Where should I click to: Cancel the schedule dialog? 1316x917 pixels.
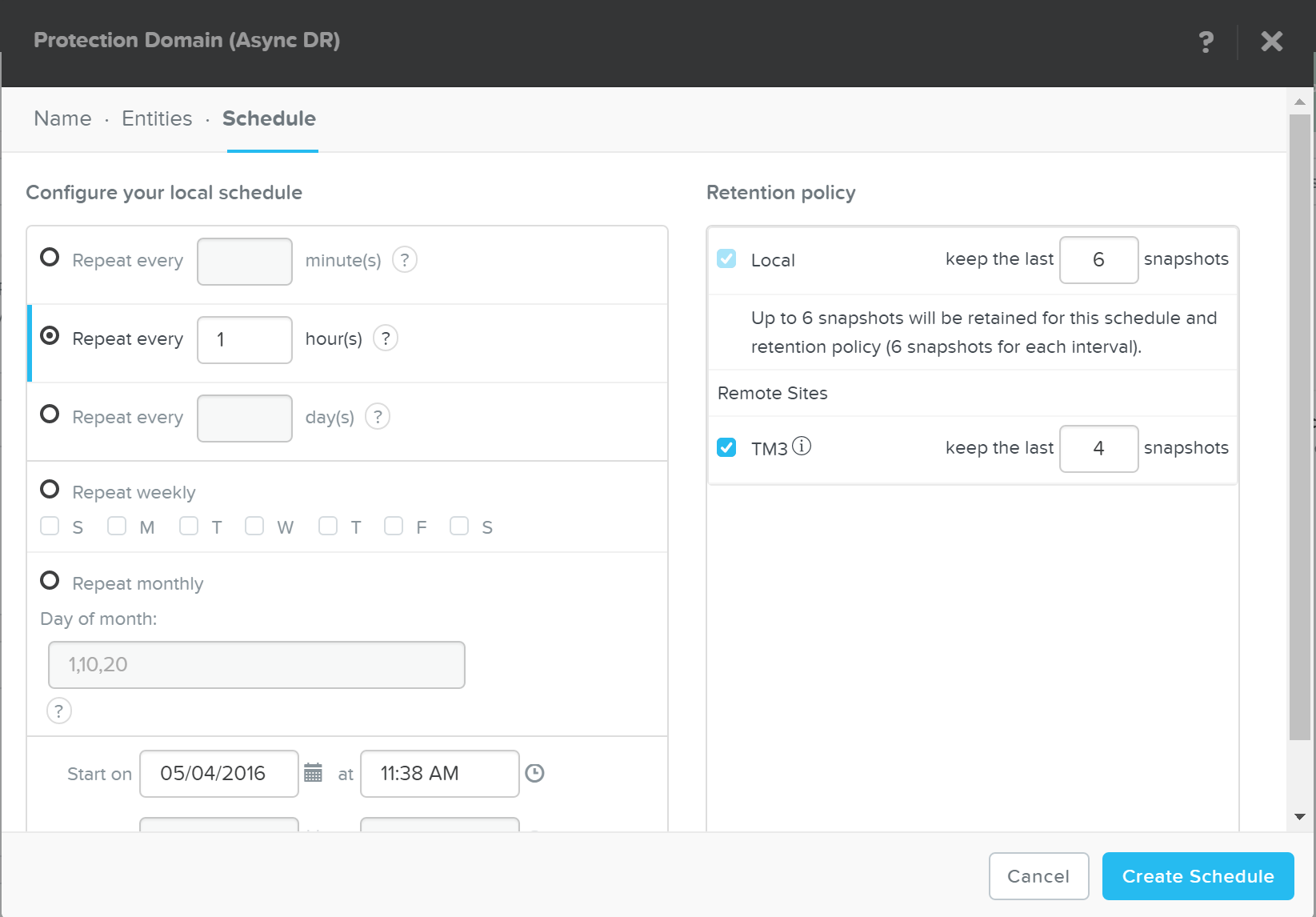tap(1038, 876)
